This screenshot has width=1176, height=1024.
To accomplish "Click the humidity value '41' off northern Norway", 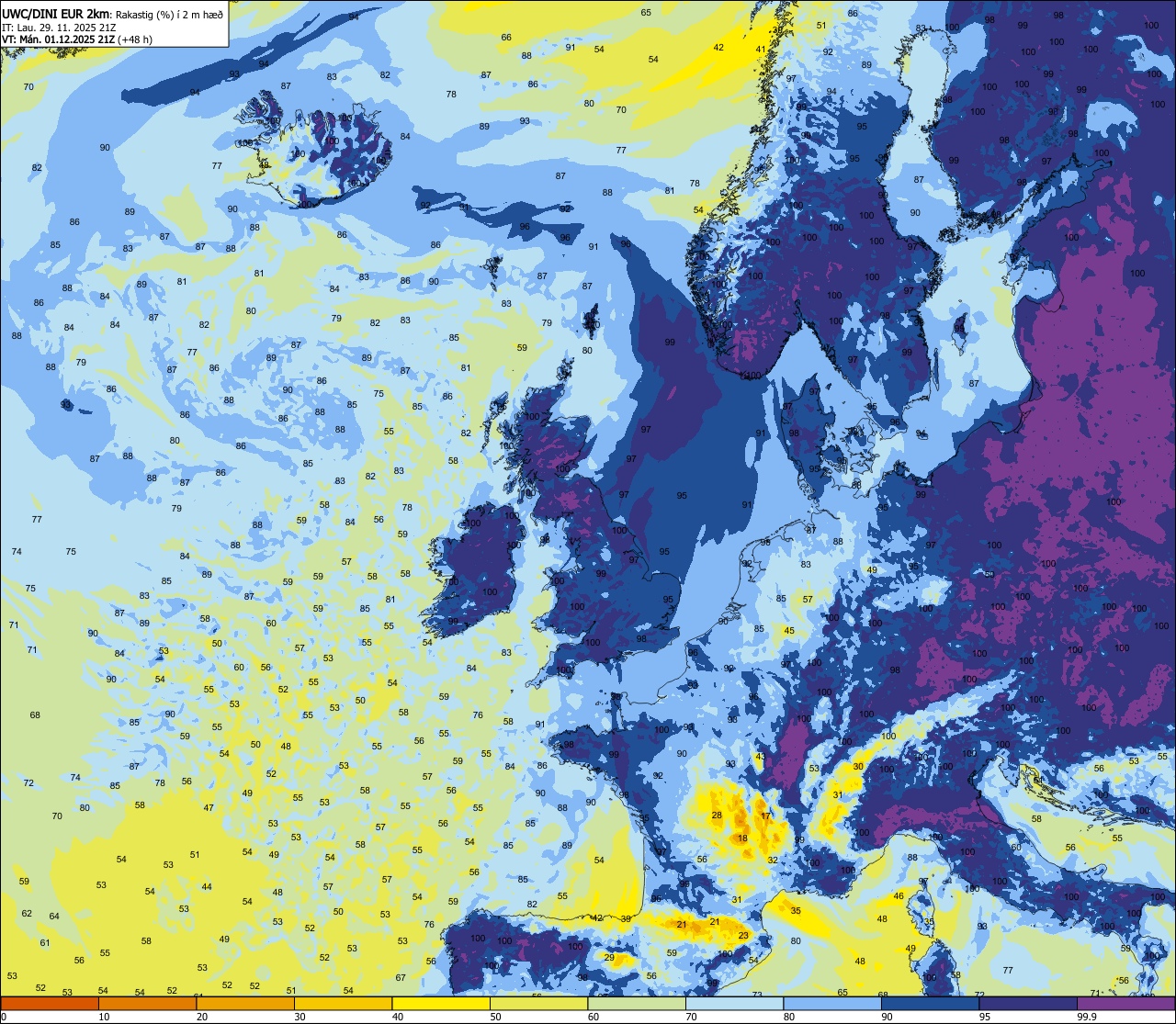I will click(x=761, y=49).
